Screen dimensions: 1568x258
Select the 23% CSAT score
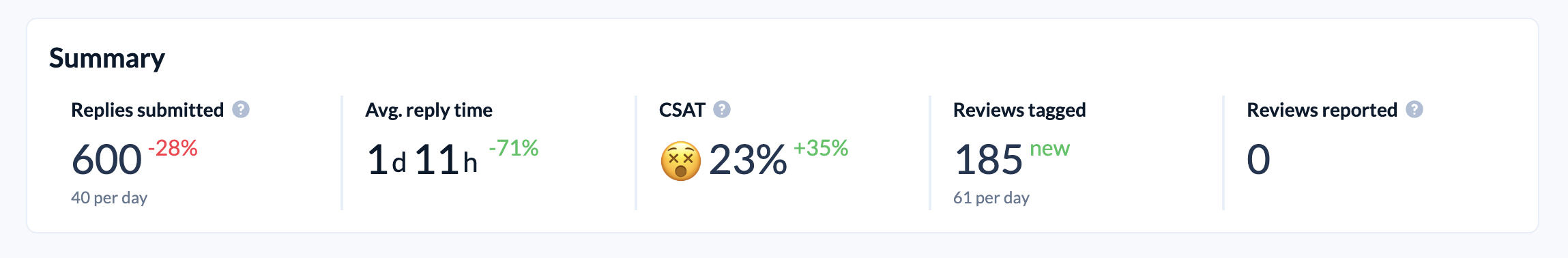pyautogui.click(x=748, y=160)
